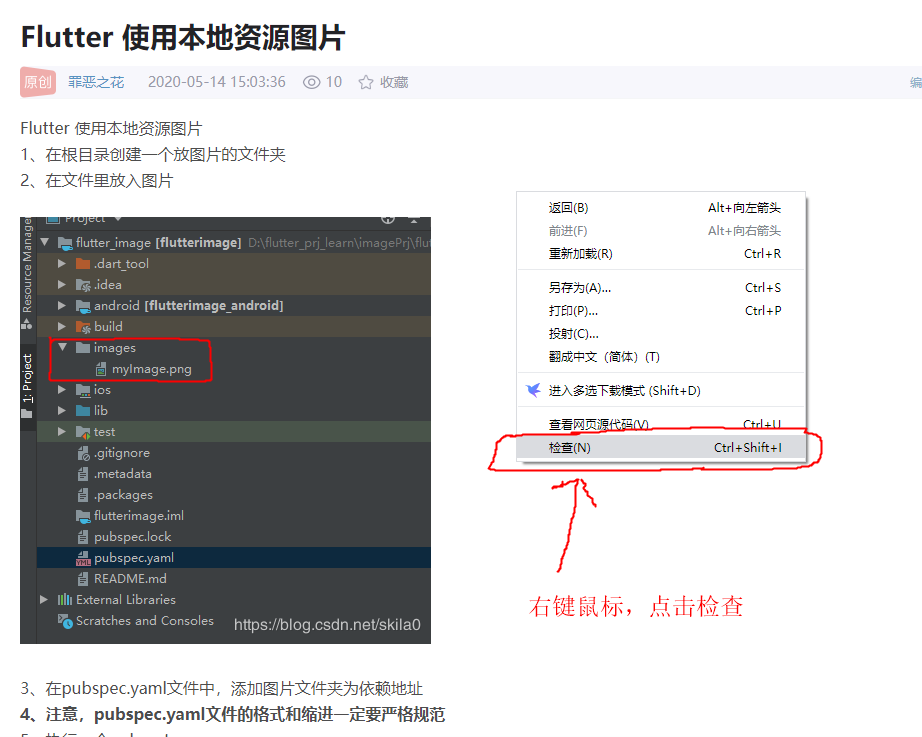Select pubspec.lock file name
Screen dimensions: 922x737
[x=133, y=536]
